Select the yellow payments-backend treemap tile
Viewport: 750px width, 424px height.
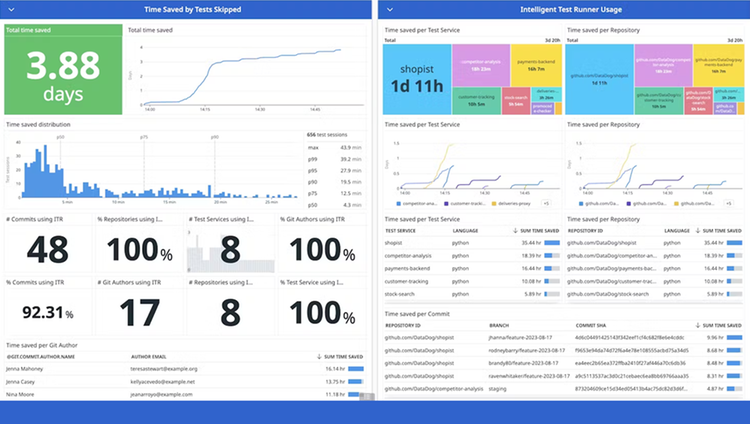536,65
